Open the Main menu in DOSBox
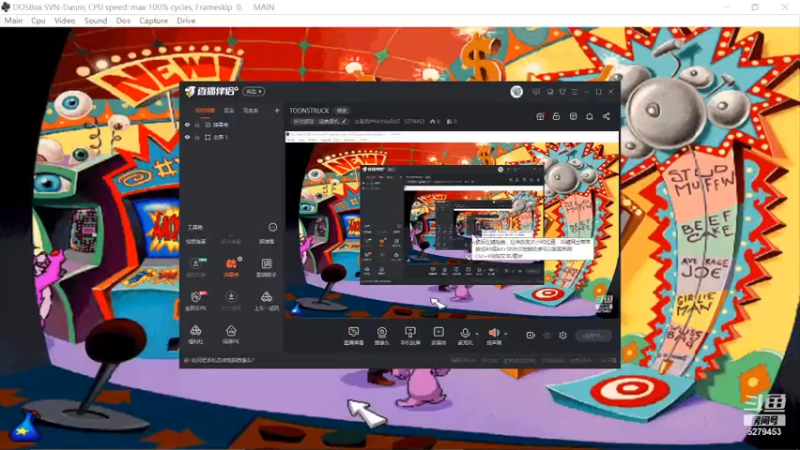The height and width of the screenshot is (450, 800). (x=13, y=20)
